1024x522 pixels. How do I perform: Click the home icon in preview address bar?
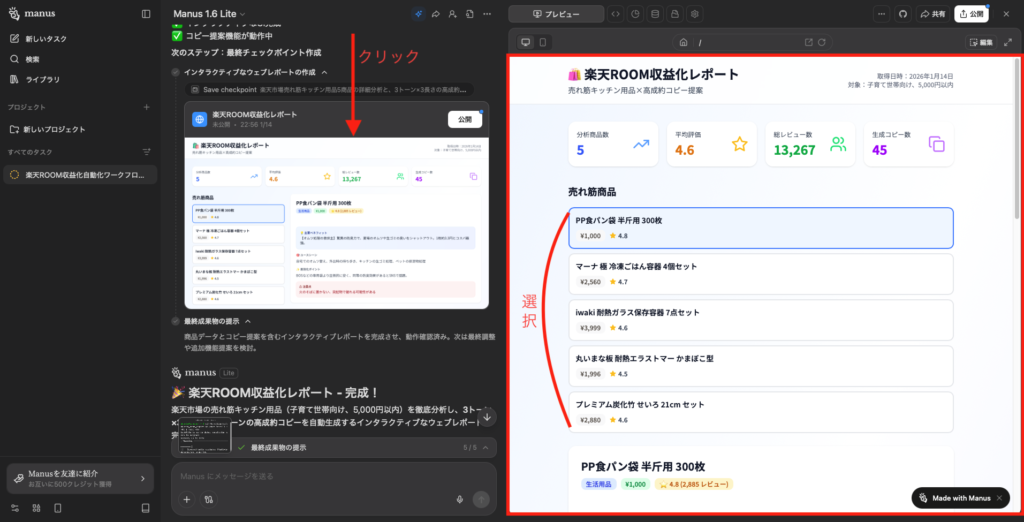tap(683, 42)
